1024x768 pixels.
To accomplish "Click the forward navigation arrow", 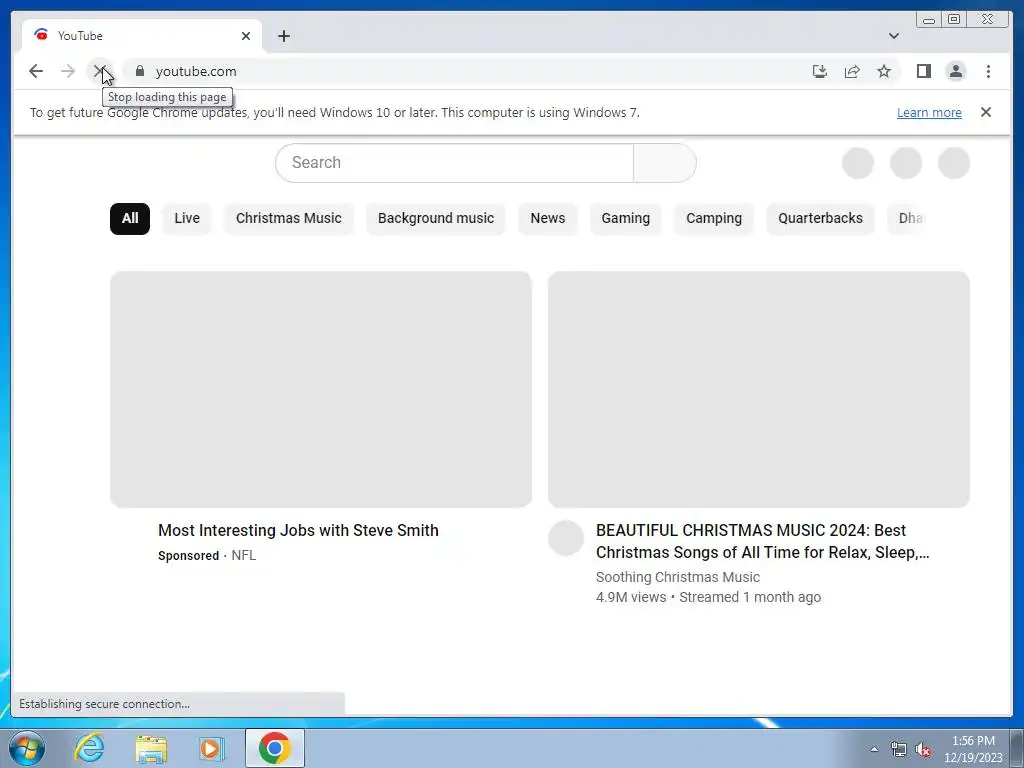I will [x=68, y=71].
